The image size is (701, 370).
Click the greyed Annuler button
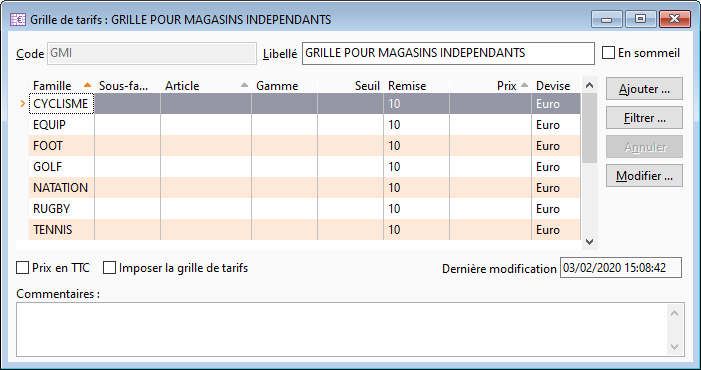tap(644, 147)
